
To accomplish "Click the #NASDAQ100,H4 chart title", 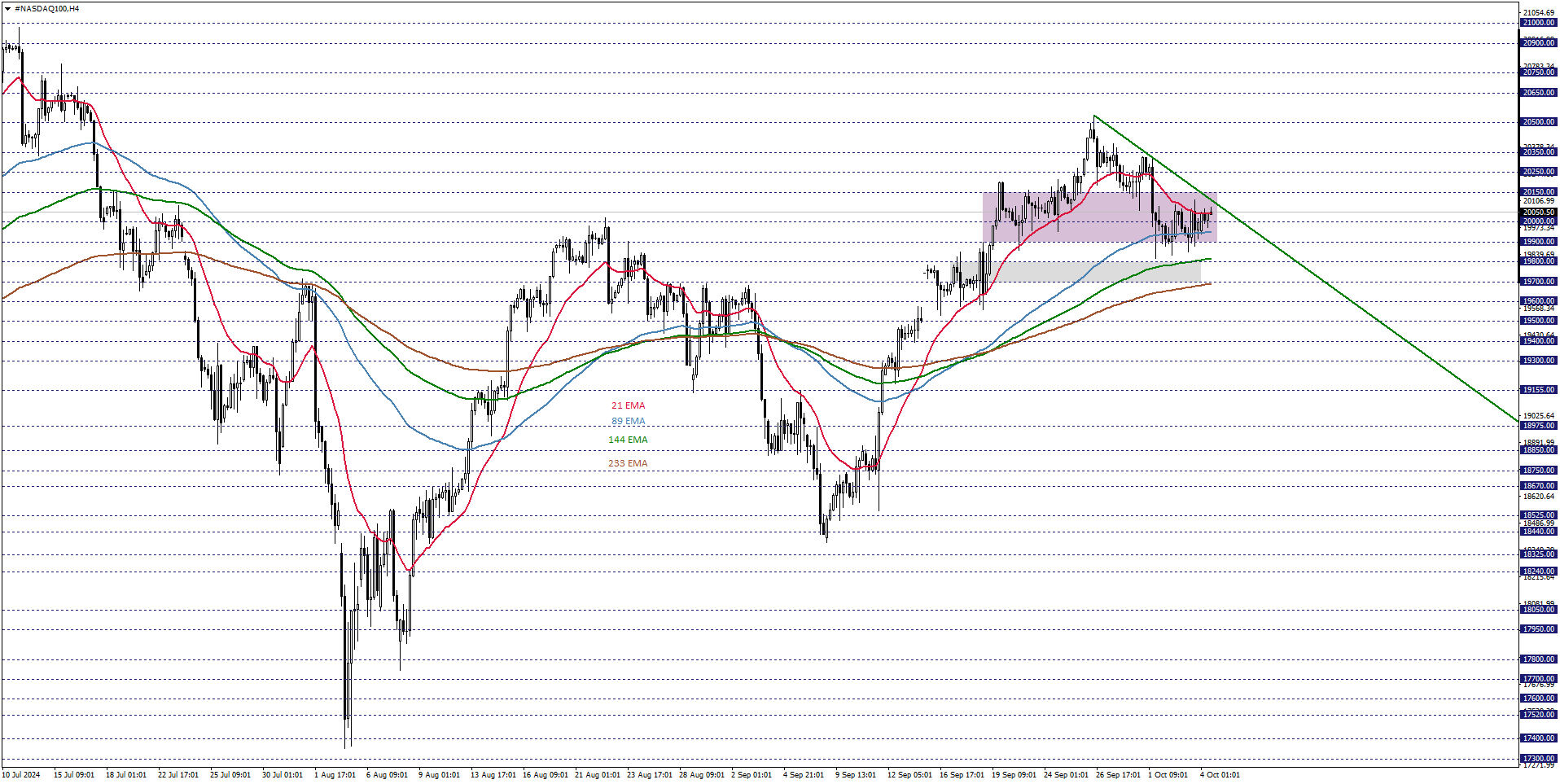I will coord(47,8).
